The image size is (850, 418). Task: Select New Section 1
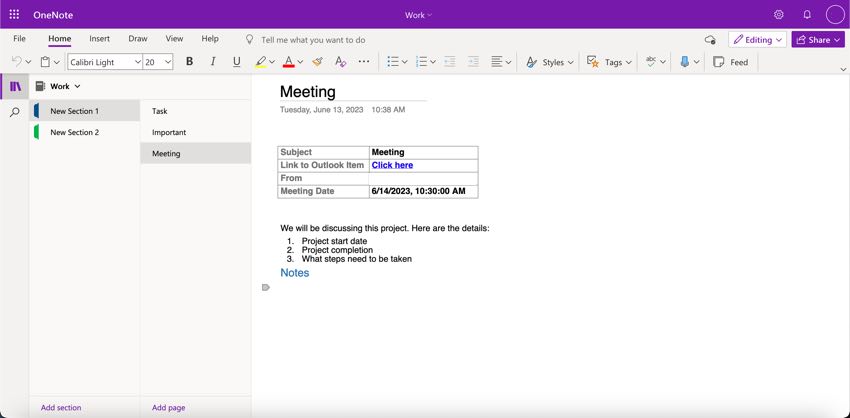(85, 111)
